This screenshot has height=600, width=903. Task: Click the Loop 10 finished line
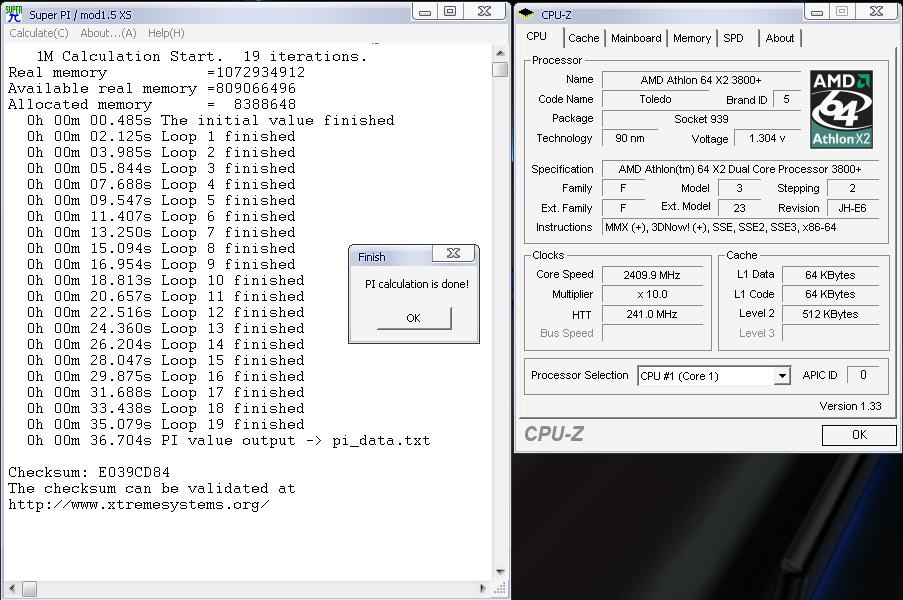click(165, 281)
